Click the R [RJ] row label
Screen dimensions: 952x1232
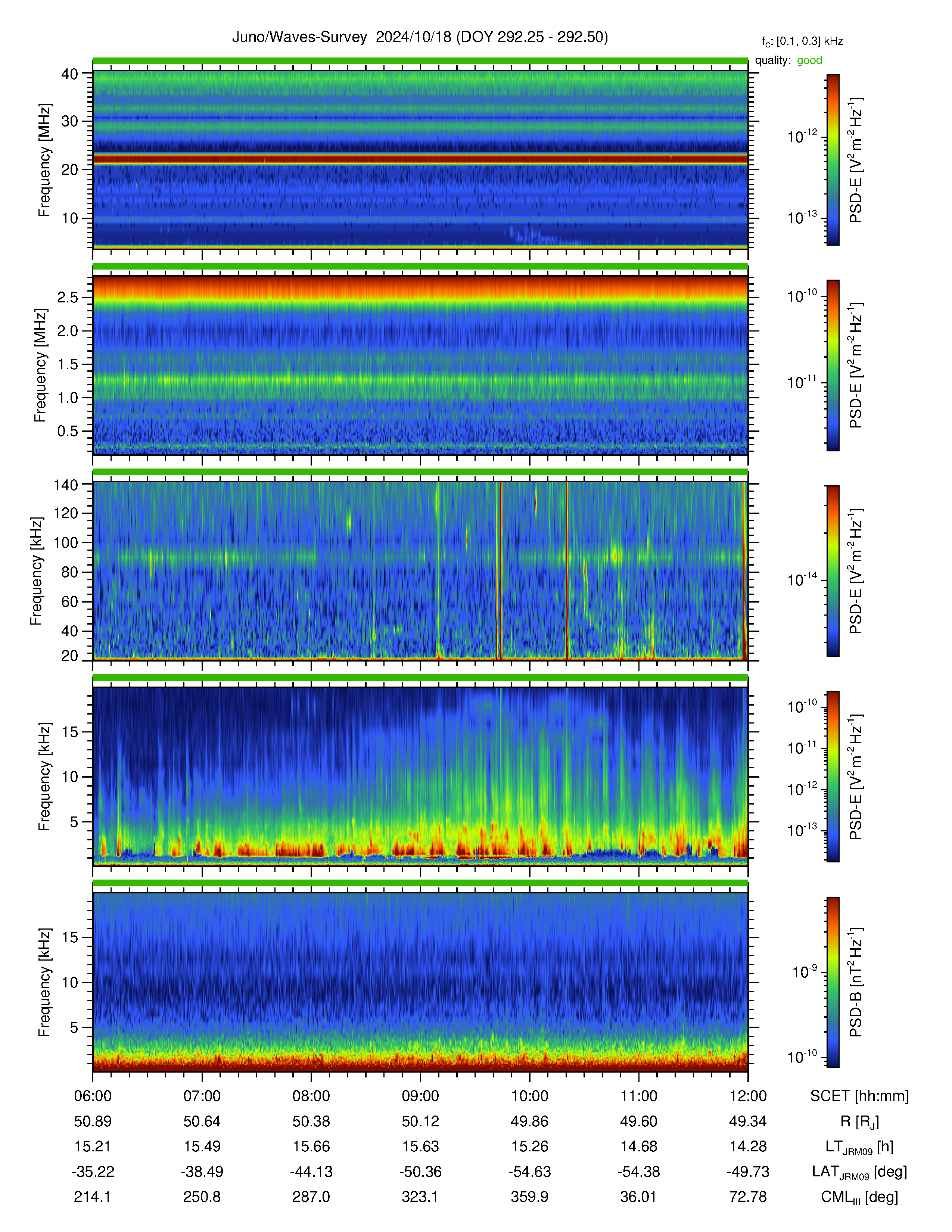(x=859, y=1122)
